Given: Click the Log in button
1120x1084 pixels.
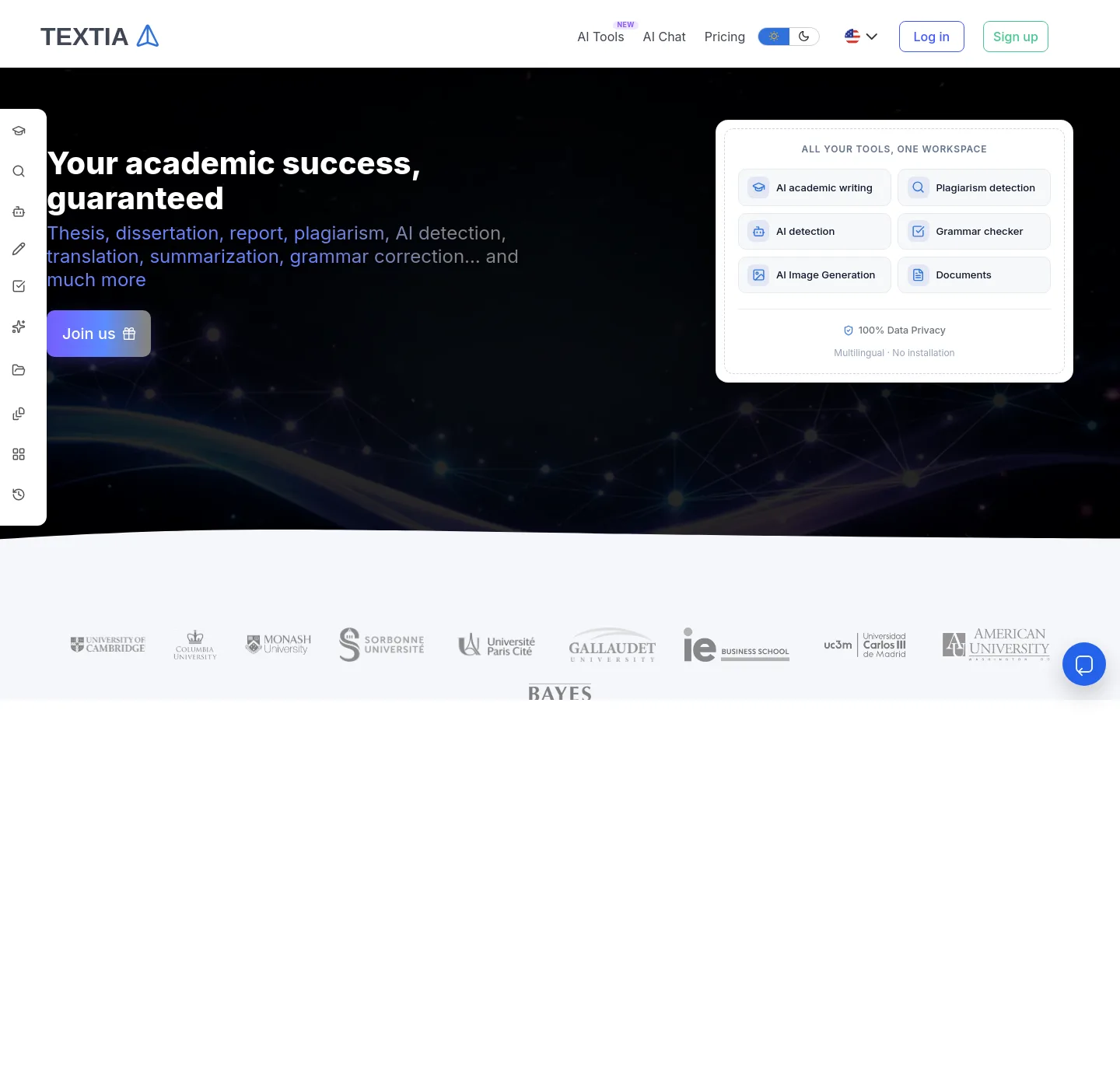Looking at the screenshot, I should coord(932,37).
